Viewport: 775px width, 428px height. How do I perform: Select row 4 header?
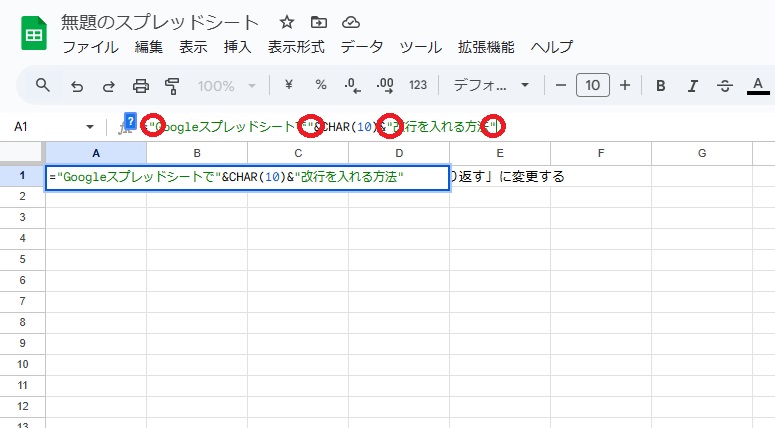pos(22,239)
